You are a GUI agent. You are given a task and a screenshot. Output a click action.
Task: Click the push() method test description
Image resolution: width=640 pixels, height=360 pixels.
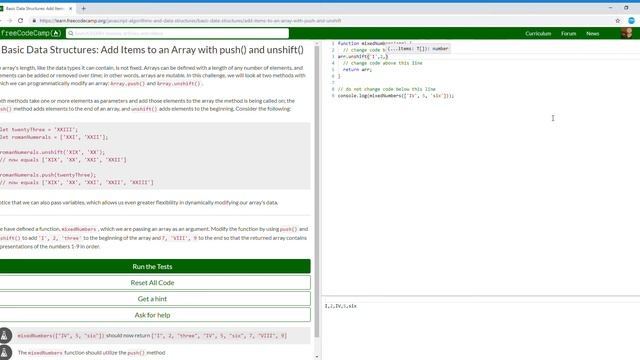(x=91, y=353)
